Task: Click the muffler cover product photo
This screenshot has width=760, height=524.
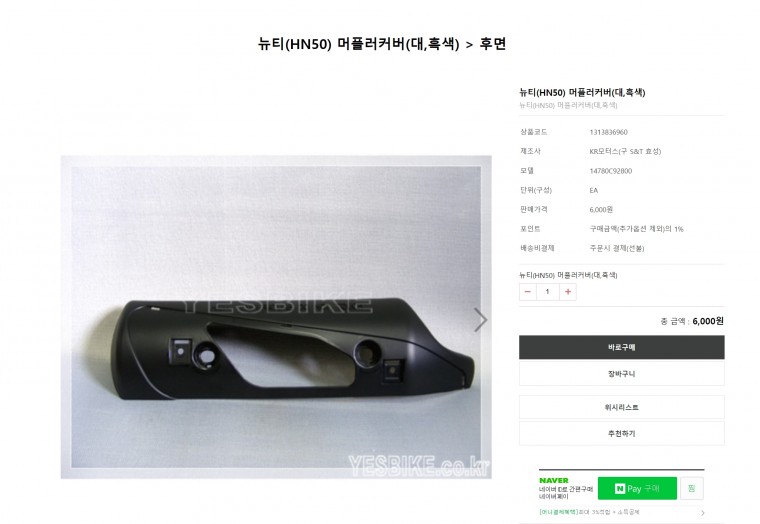Action: click(x=276, y=317)
